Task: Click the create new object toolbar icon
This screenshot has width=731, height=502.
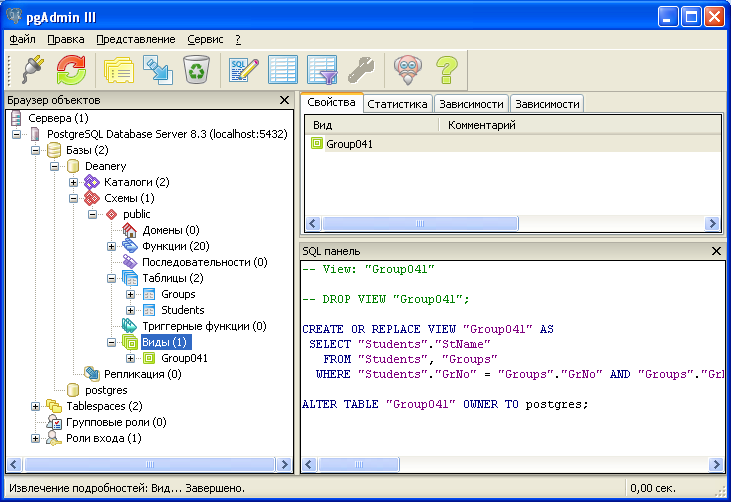Action: pyautogui.click(x=158, y=70)
